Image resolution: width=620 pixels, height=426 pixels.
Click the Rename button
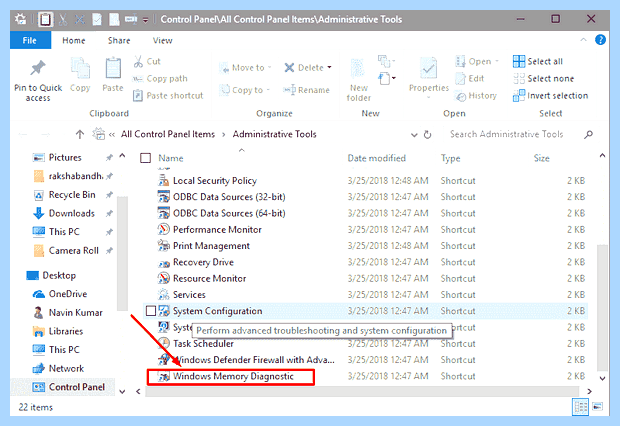point(306,90)
